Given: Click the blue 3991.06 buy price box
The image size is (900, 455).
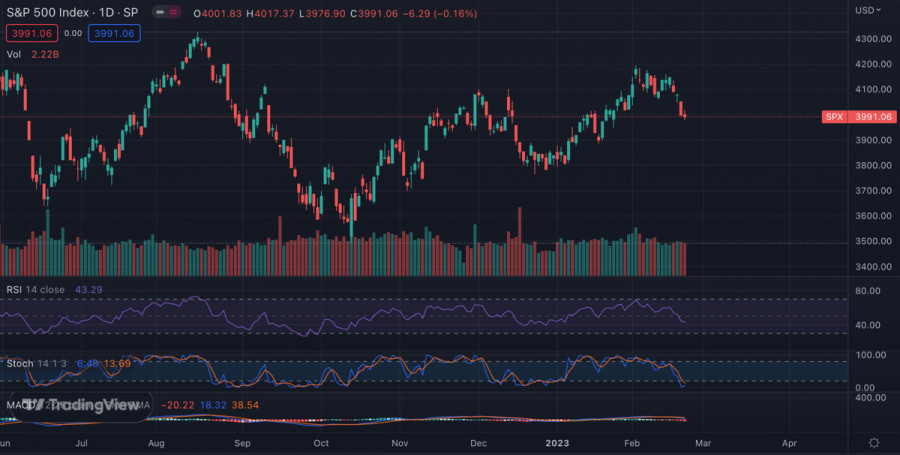Looking at the screenshot, I should point(114,33).
